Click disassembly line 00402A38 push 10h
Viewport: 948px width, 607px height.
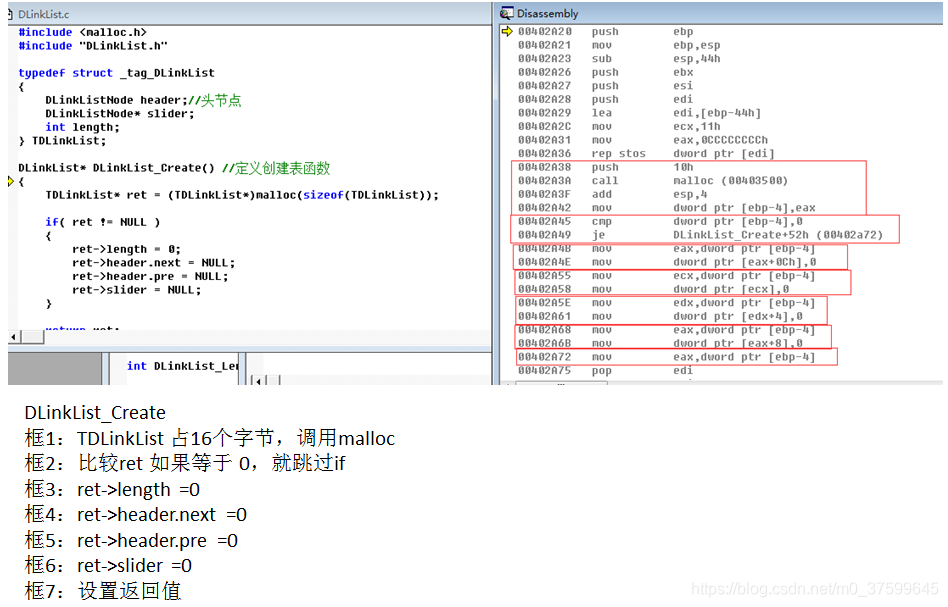point(605,167)
